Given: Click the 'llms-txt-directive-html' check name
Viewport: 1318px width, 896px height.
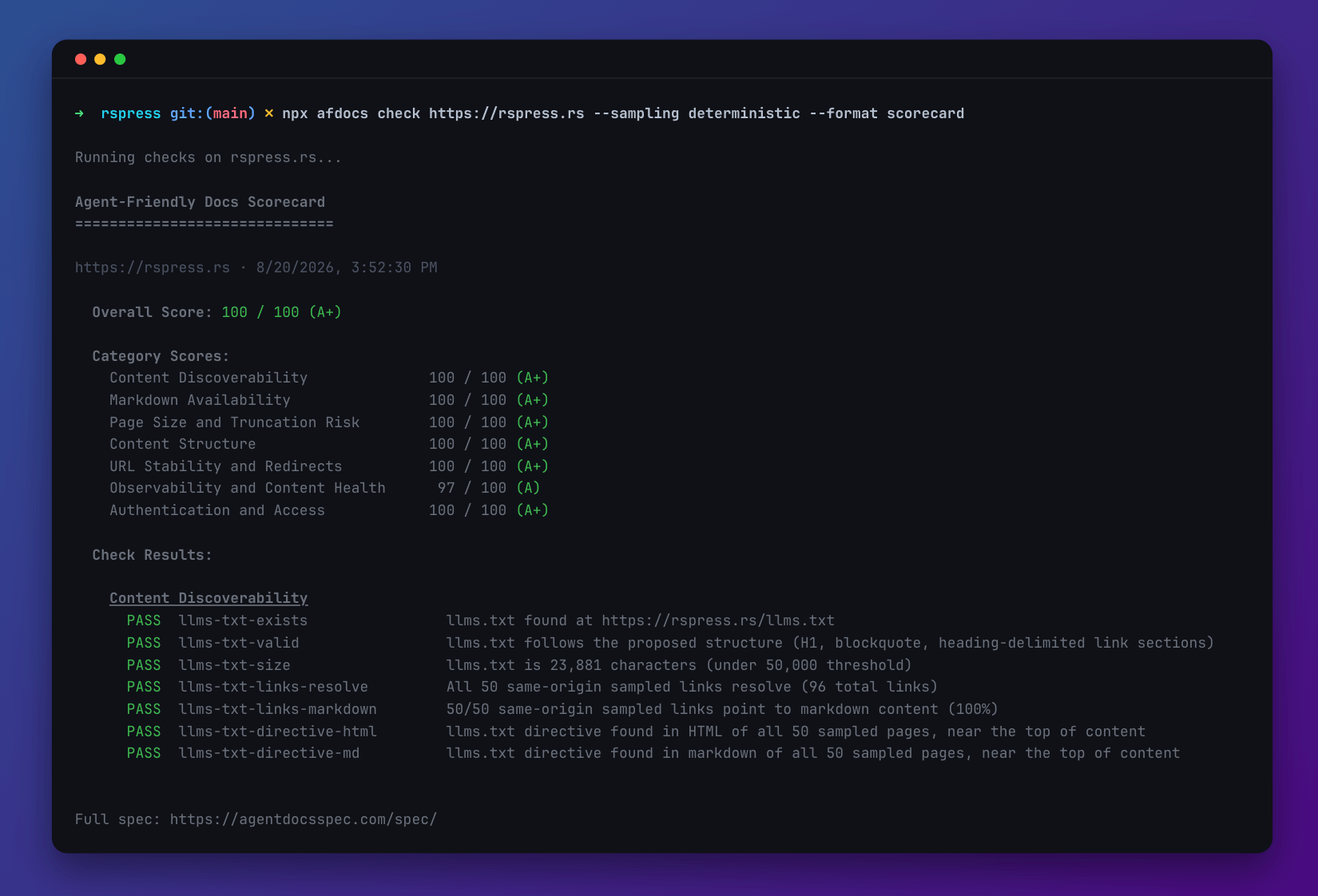Looking at the screenshot, I should pos(277,731).
